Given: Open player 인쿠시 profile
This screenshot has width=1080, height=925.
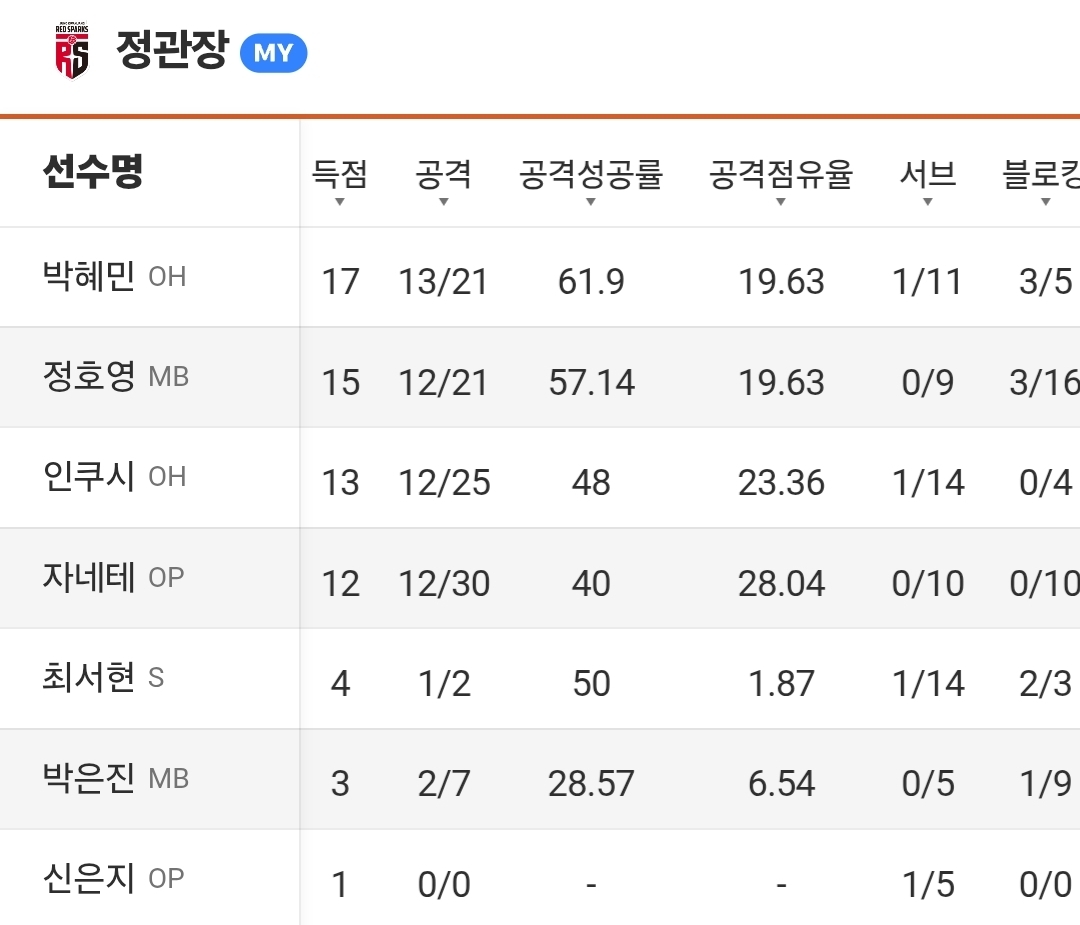Looking at the screenshot, I should [89, 477].
